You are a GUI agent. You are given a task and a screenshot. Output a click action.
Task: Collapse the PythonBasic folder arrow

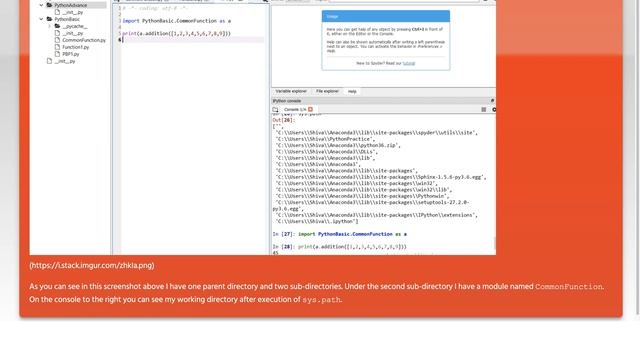[x=41, y=19]
